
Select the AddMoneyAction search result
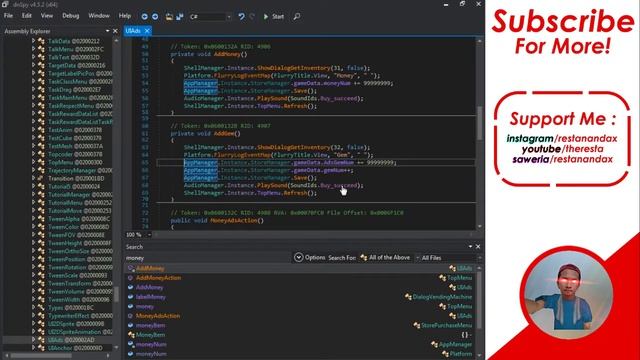point(300,278)
